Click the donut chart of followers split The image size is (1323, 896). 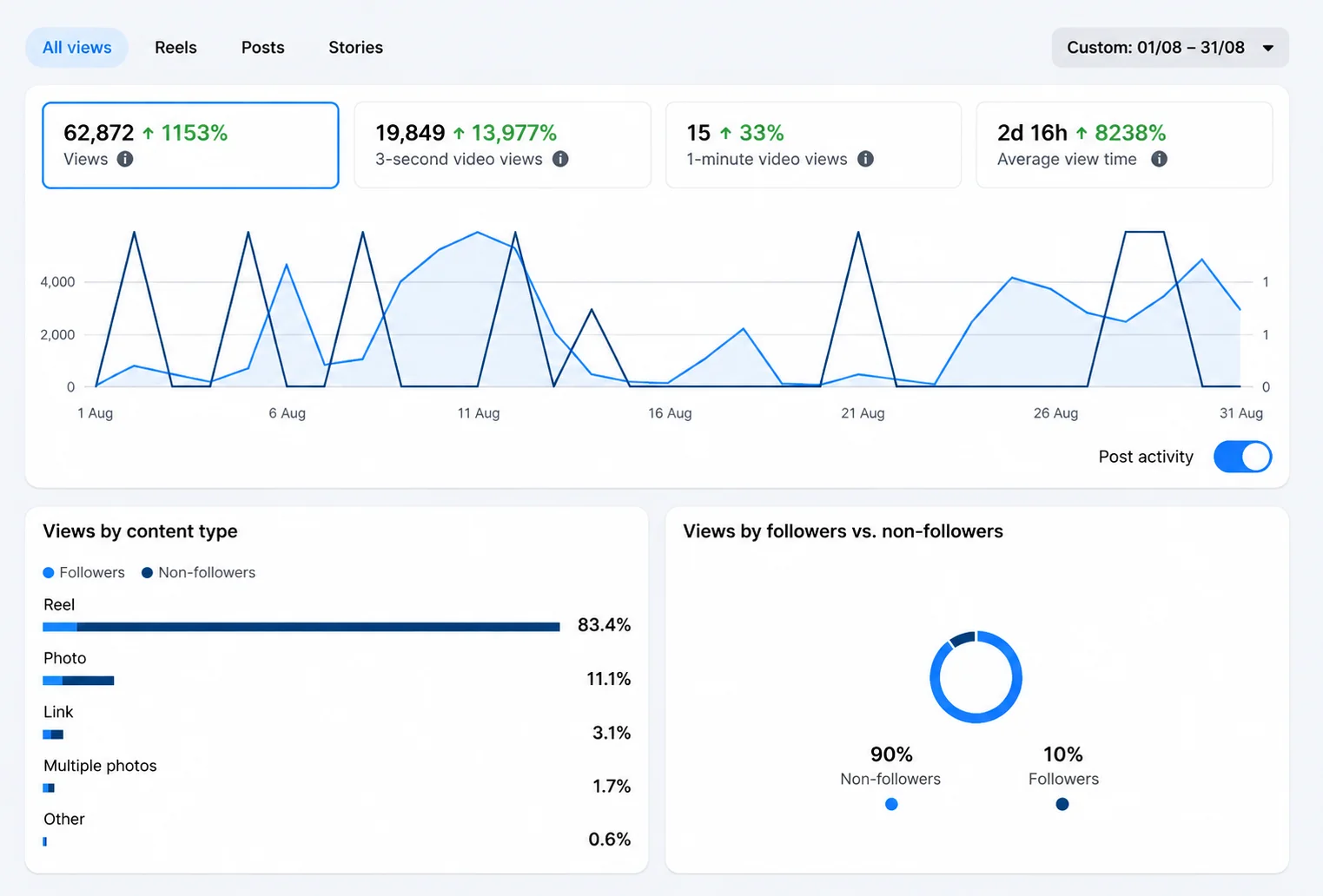click(x=976, y=677)
